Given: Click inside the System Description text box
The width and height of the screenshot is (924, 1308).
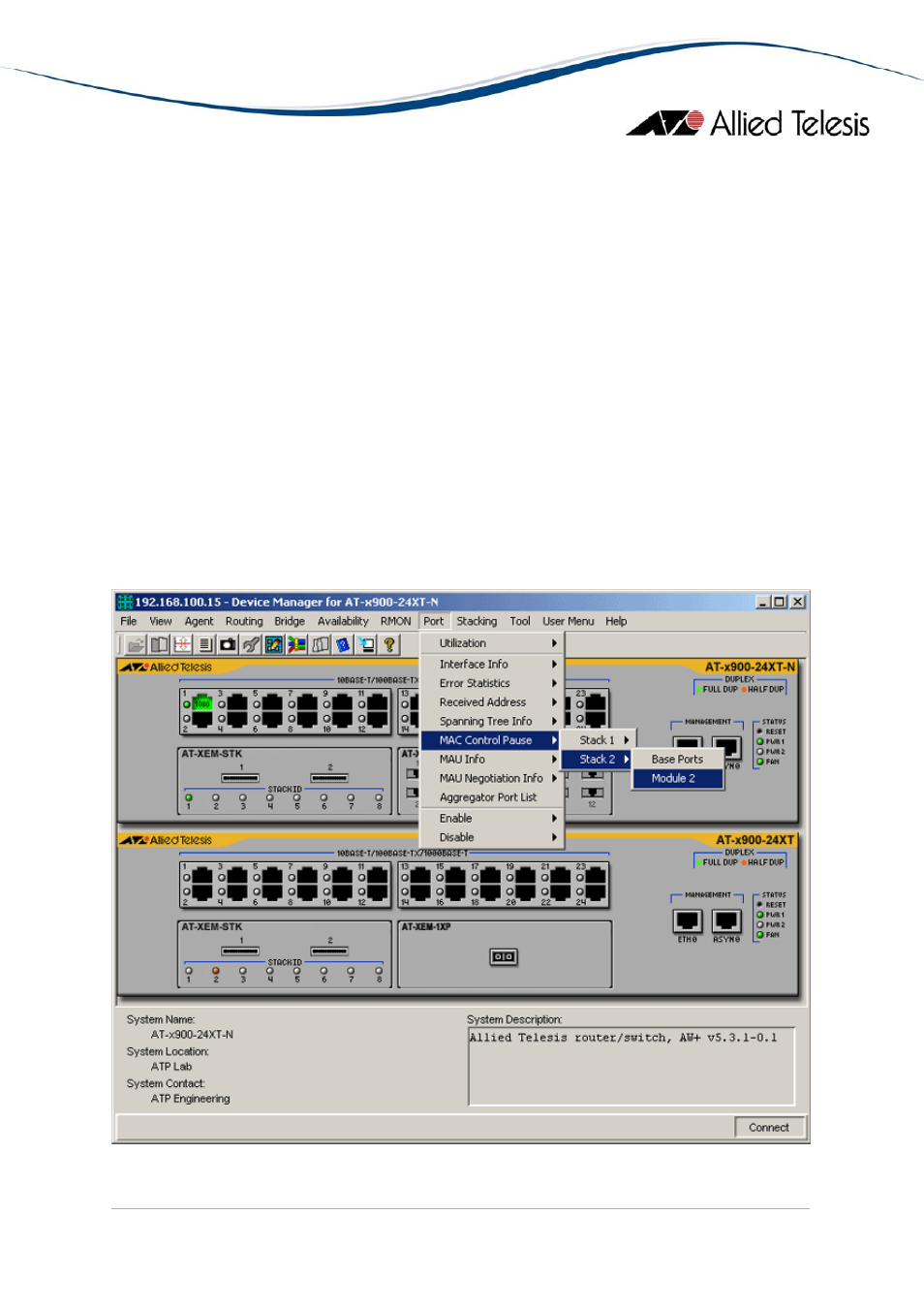Looking at the screenshot, I should coord(631,1067).
